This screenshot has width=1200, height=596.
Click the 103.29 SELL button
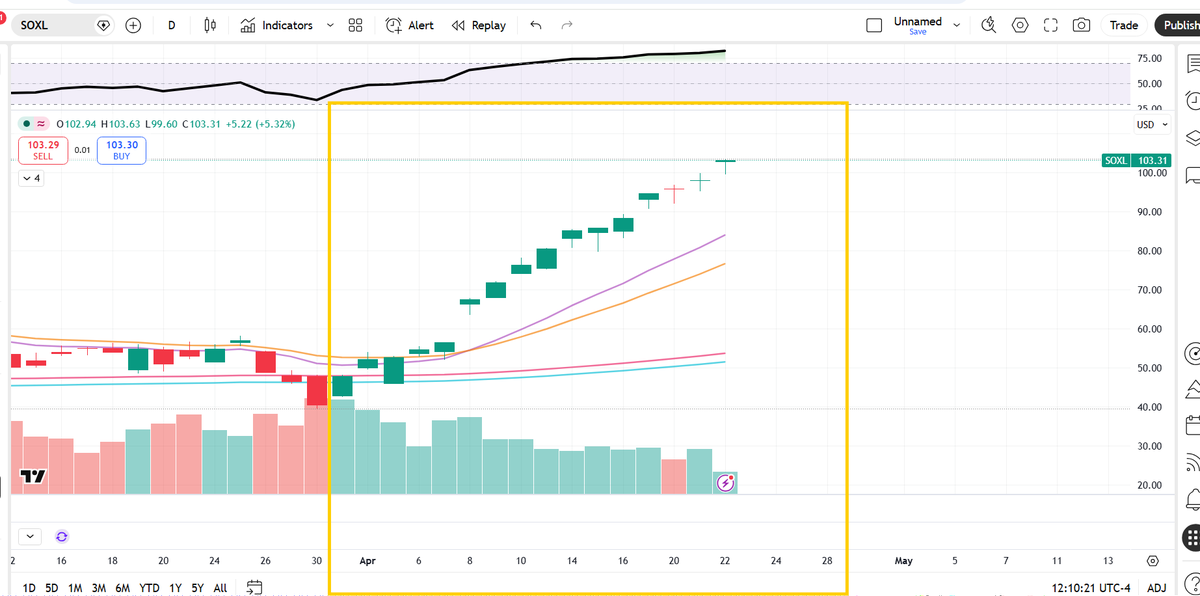coord(44,150)
